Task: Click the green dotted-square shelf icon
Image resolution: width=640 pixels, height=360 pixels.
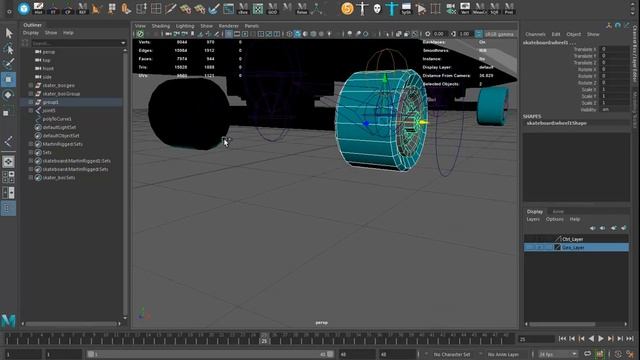Action: [258, 8]
